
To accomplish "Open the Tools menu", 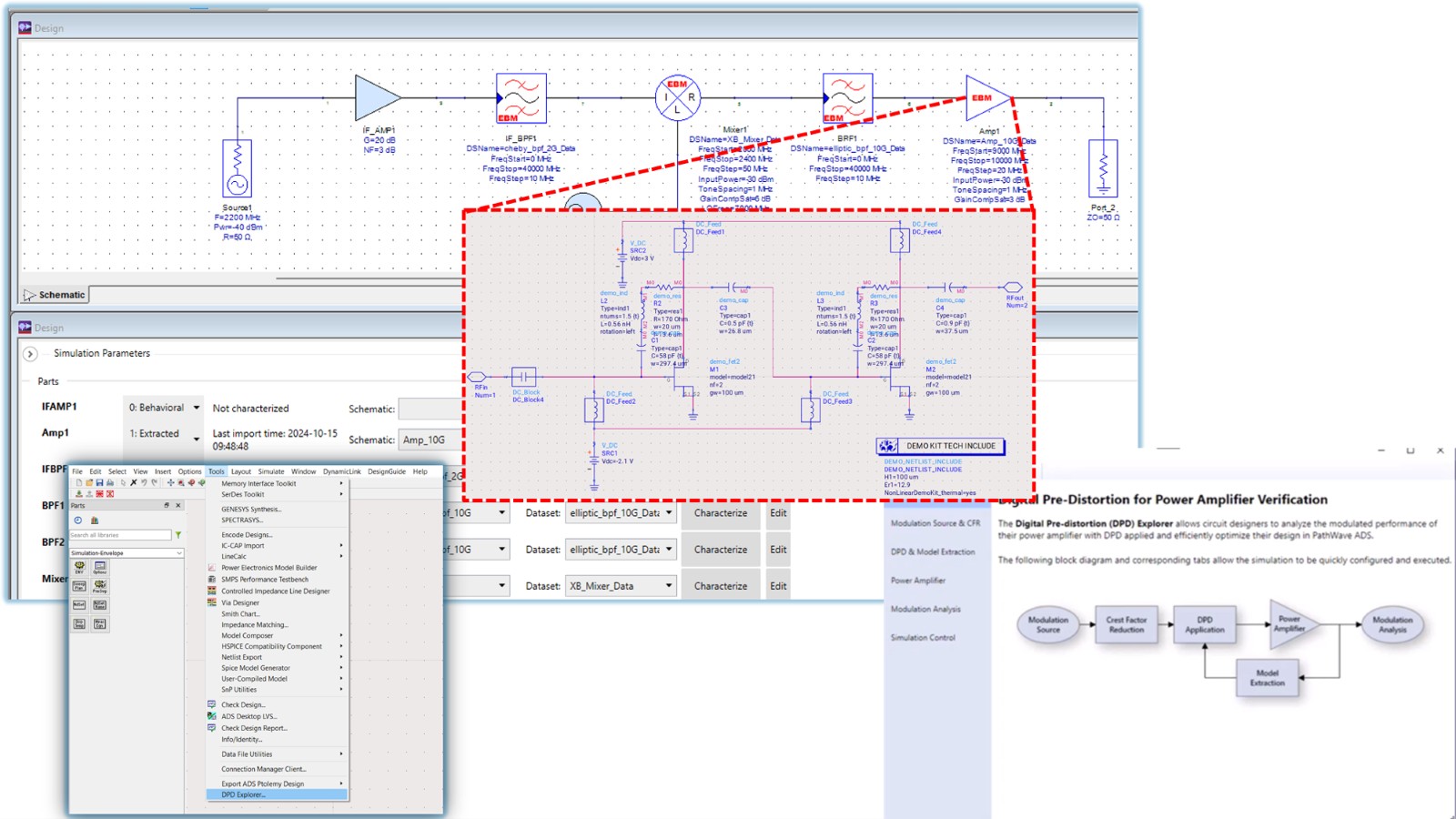I will pos(216,471).
